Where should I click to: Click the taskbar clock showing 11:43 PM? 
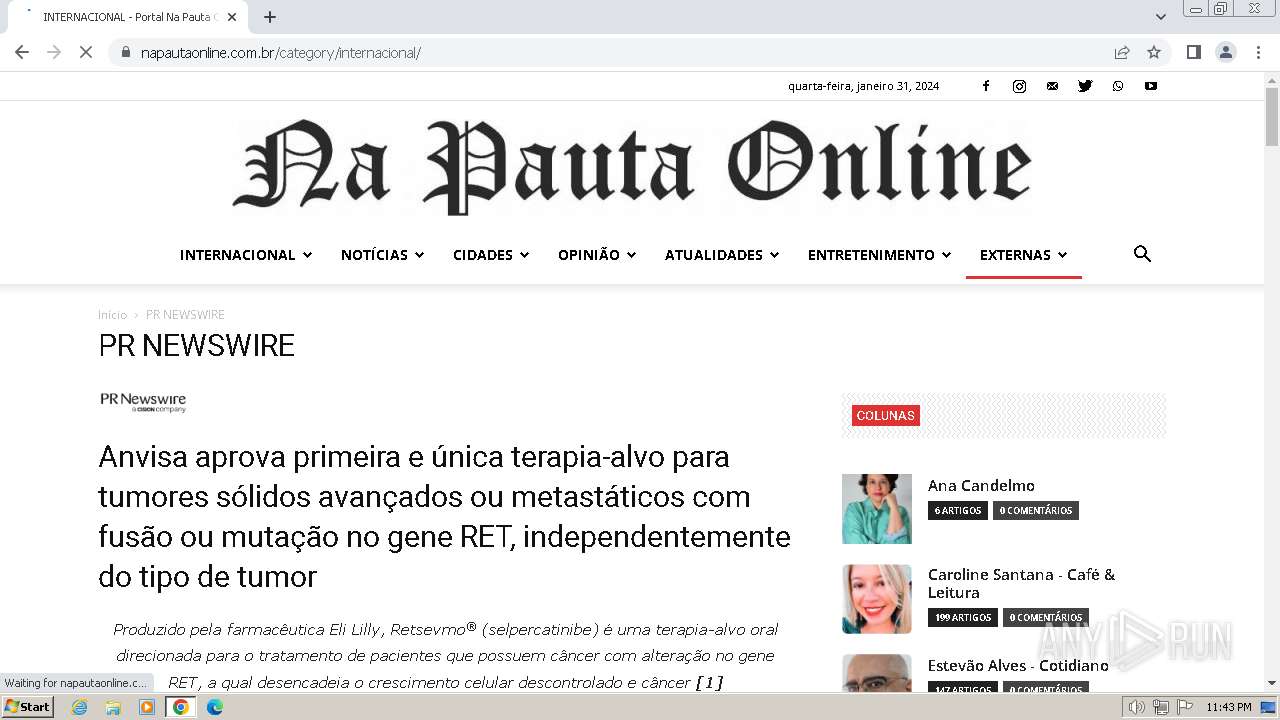pos(1229,707)
